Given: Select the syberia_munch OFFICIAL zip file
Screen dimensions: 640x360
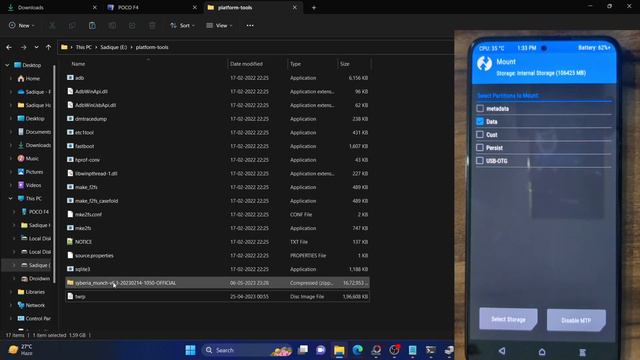Looking at the screenshot, I should [x=217, y=282].
